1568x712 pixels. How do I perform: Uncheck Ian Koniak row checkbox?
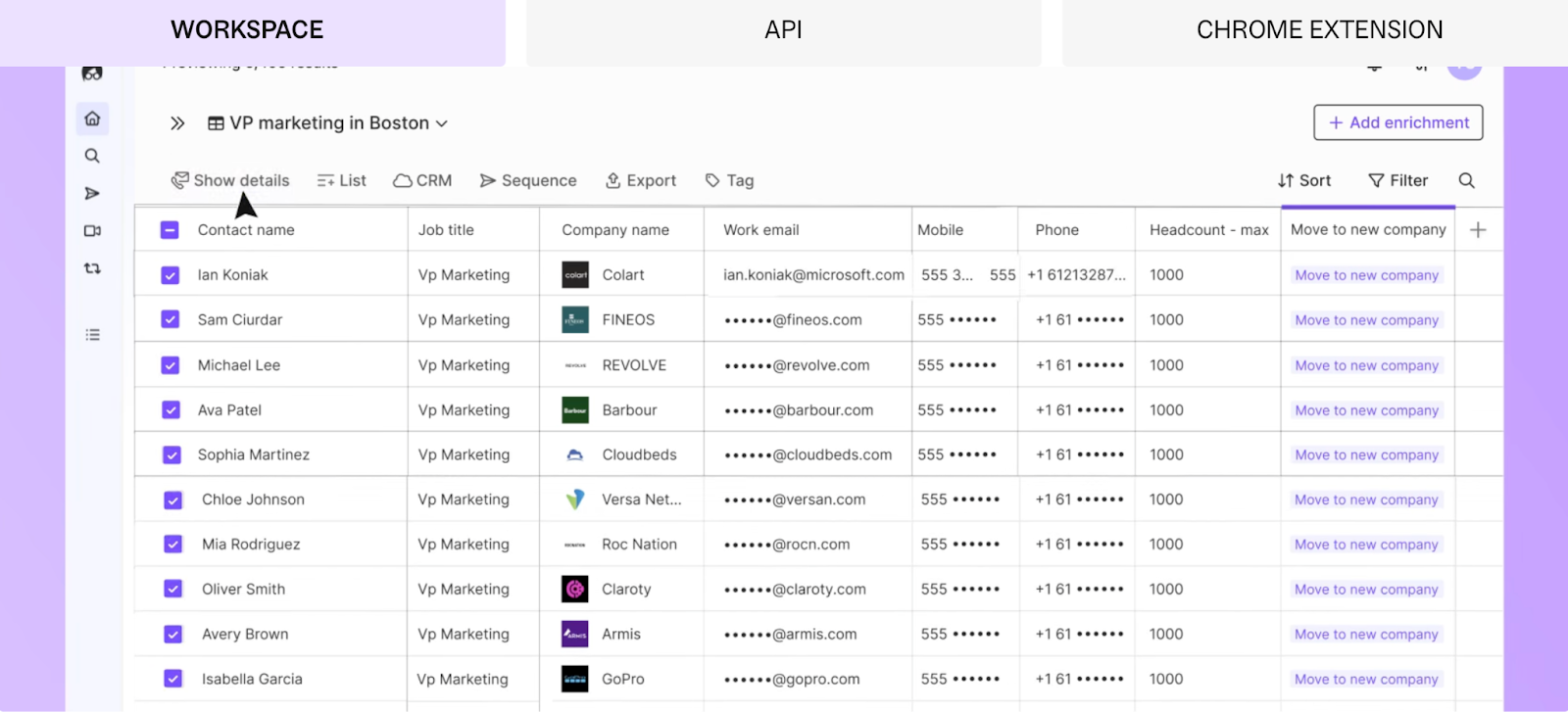(x=170, y=275)
